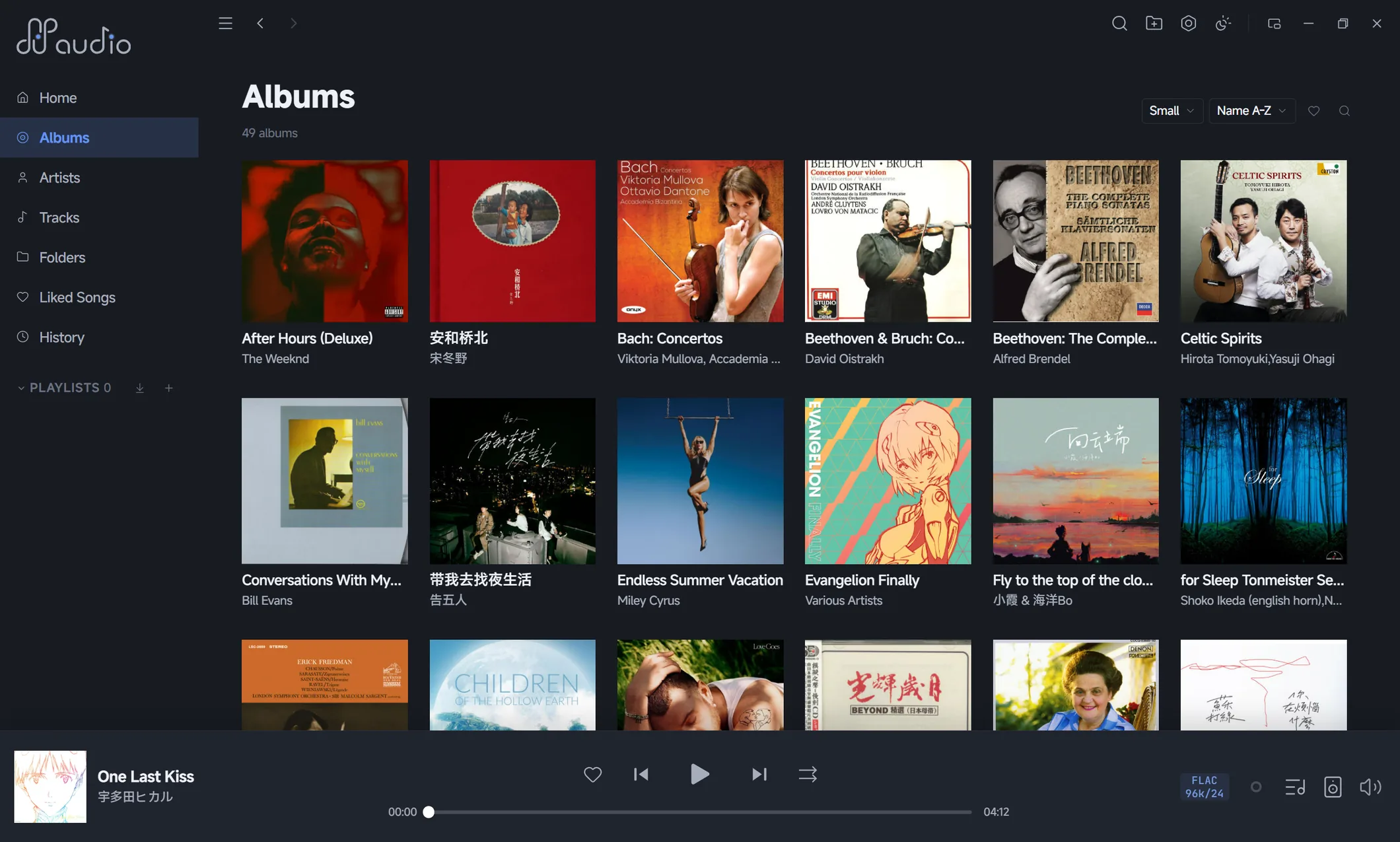Toggle the dark/light theme icon
1400x842 pixels.
1223,24
